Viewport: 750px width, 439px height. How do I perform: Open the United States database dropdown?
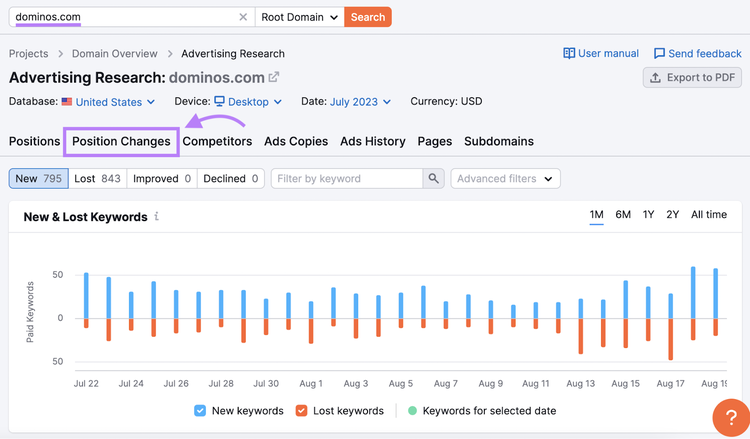pos(115,102)
